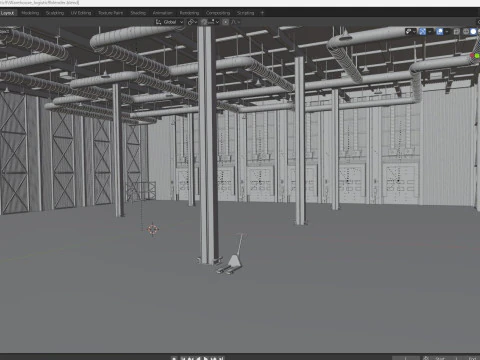Open the Sculpting workspace tab
The image size is (480, 360).
click(x=55, y=13)
